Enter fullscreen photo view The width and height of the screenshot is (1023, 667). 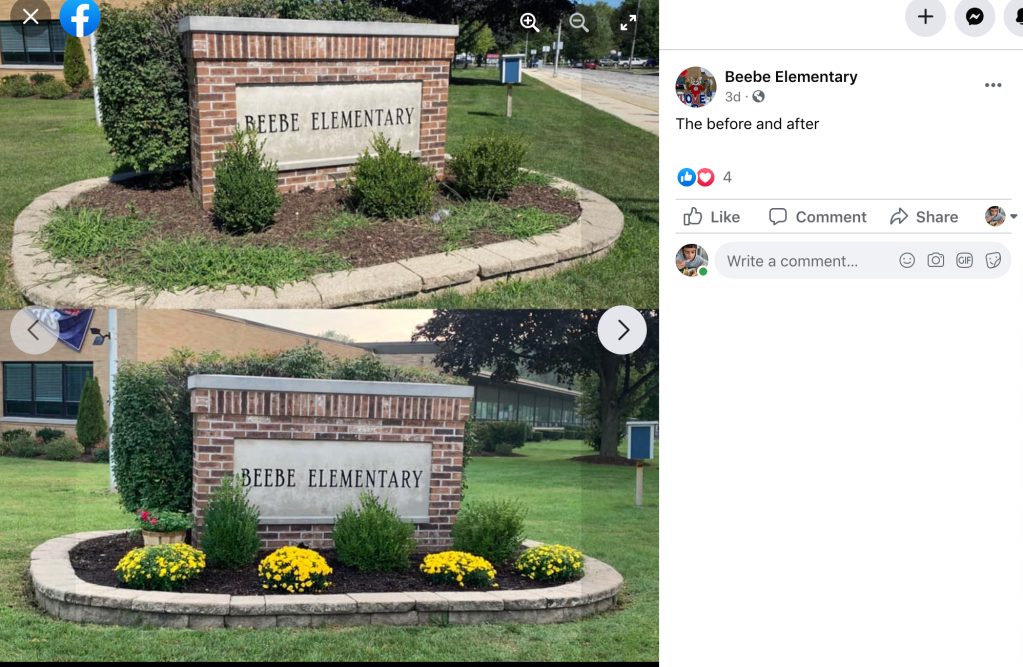[x=628, y=23]
